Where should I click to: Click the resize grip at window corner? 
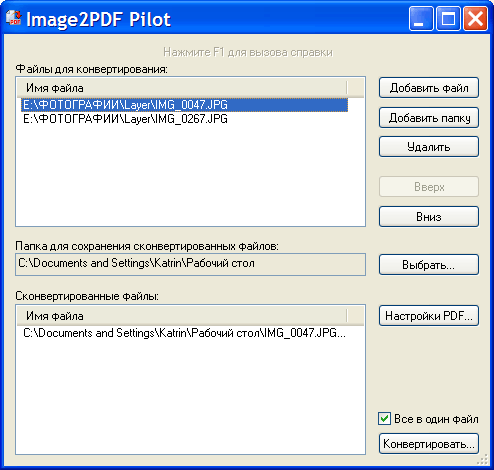[x=482, y=460]
